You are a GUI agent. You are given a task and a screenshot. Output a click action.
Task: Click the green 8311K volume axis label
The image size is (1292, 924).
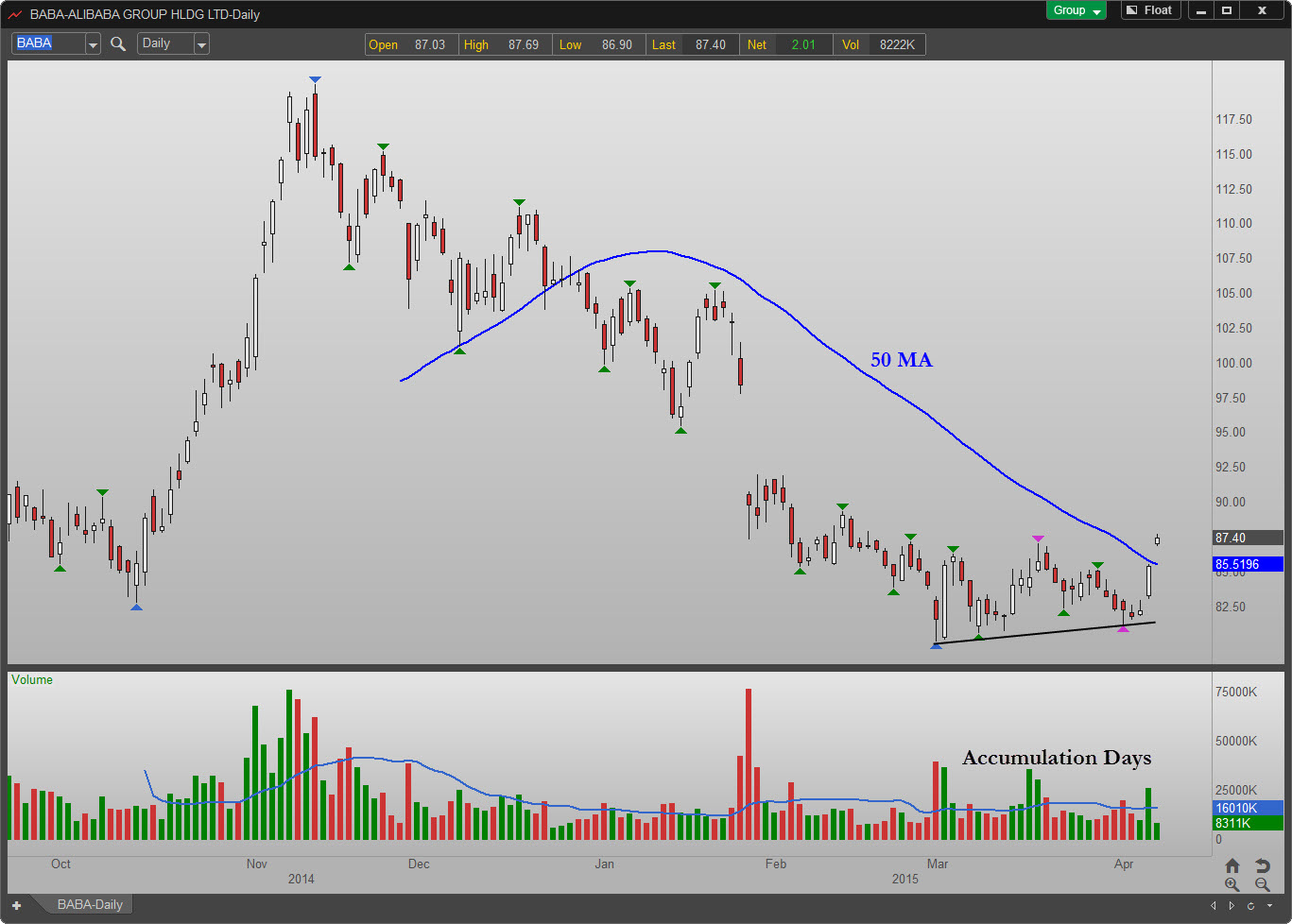(x=1248, y=823)
